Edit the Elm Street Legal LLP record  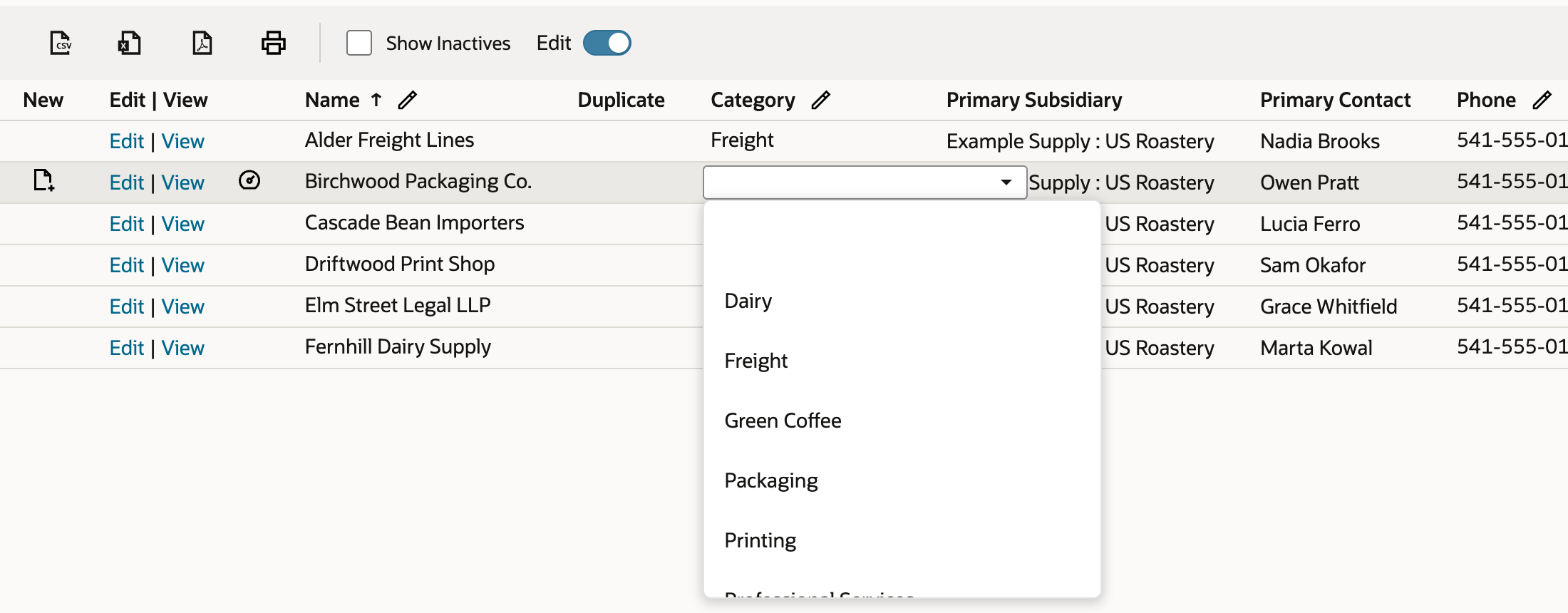127,306
